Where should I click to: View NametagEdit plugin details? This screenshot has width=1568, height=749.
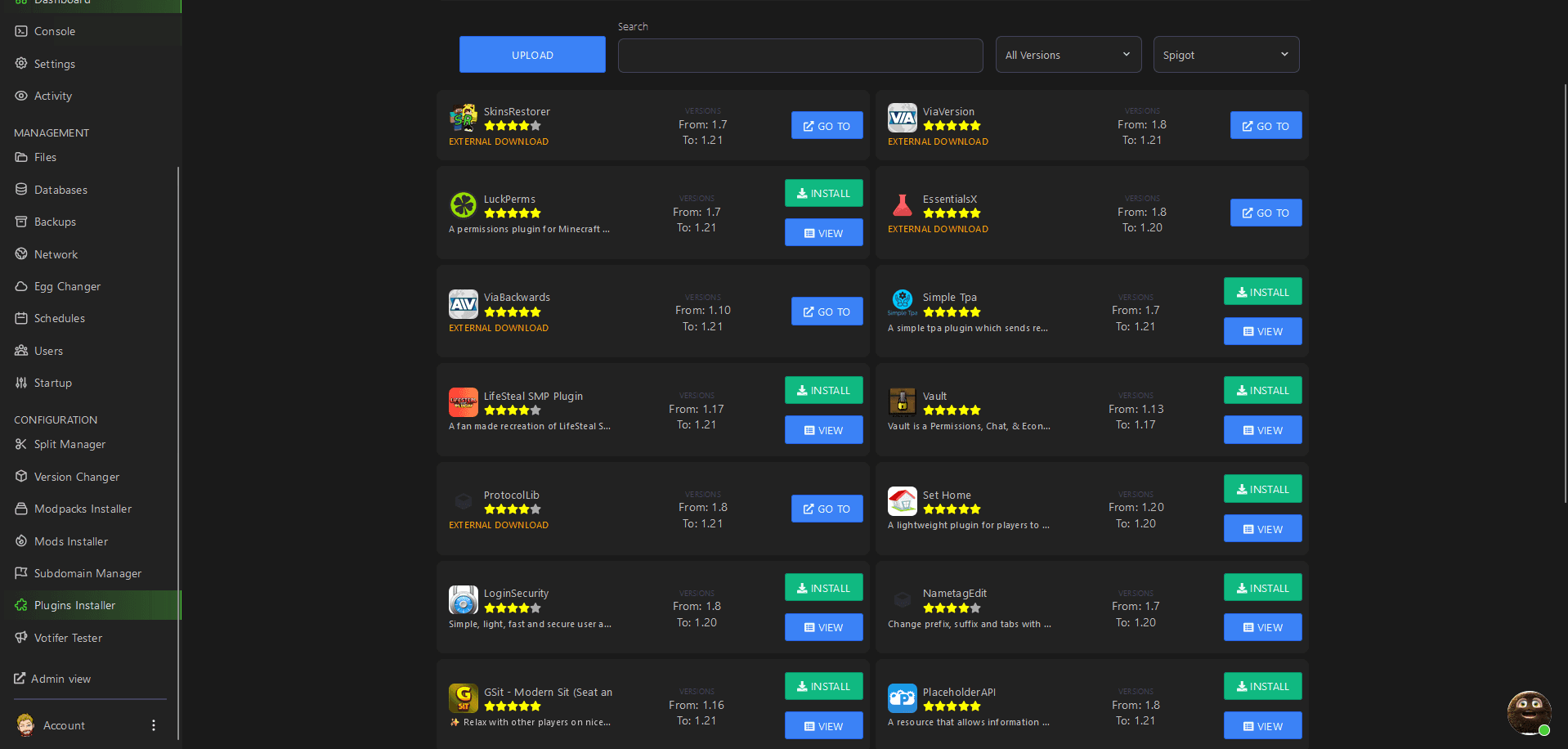pyautogui.click(x=1263, y=627)
